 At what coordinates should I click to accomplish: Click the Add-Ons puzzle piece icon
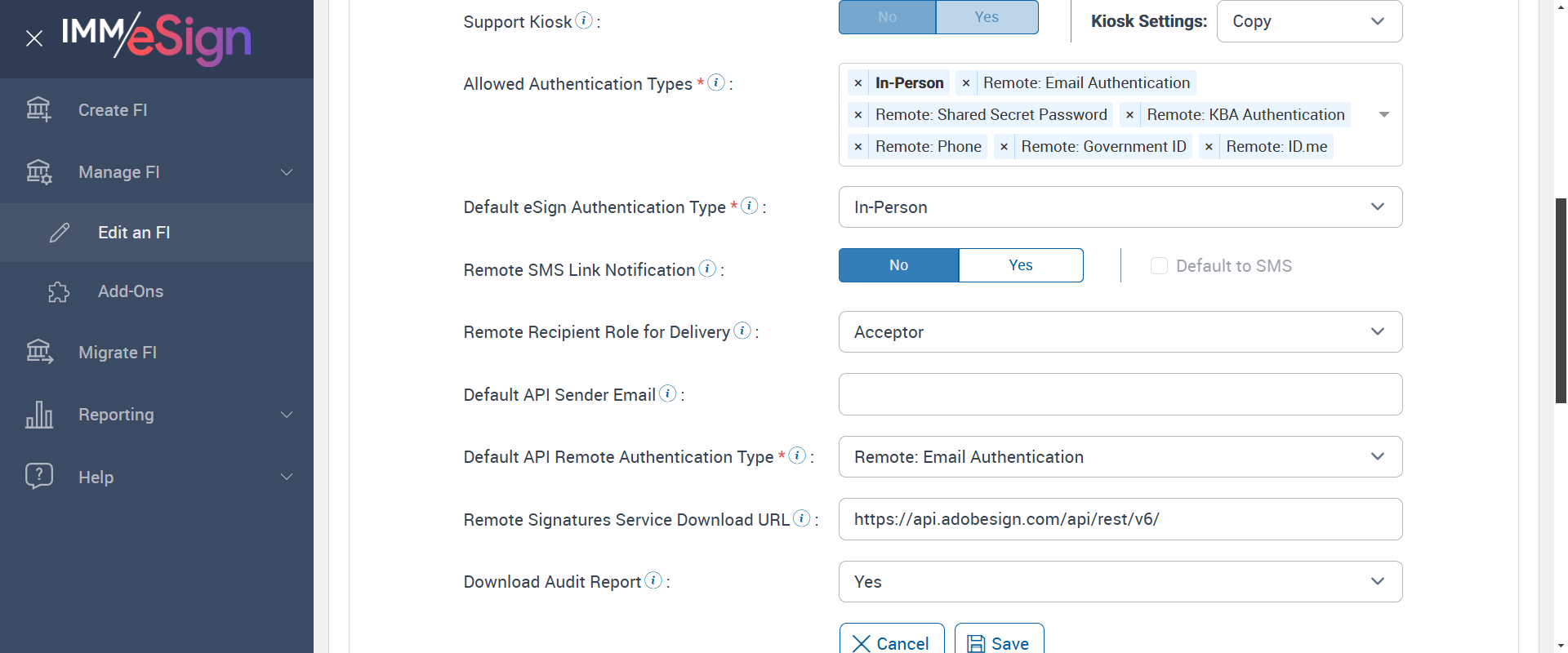point(59,292)
